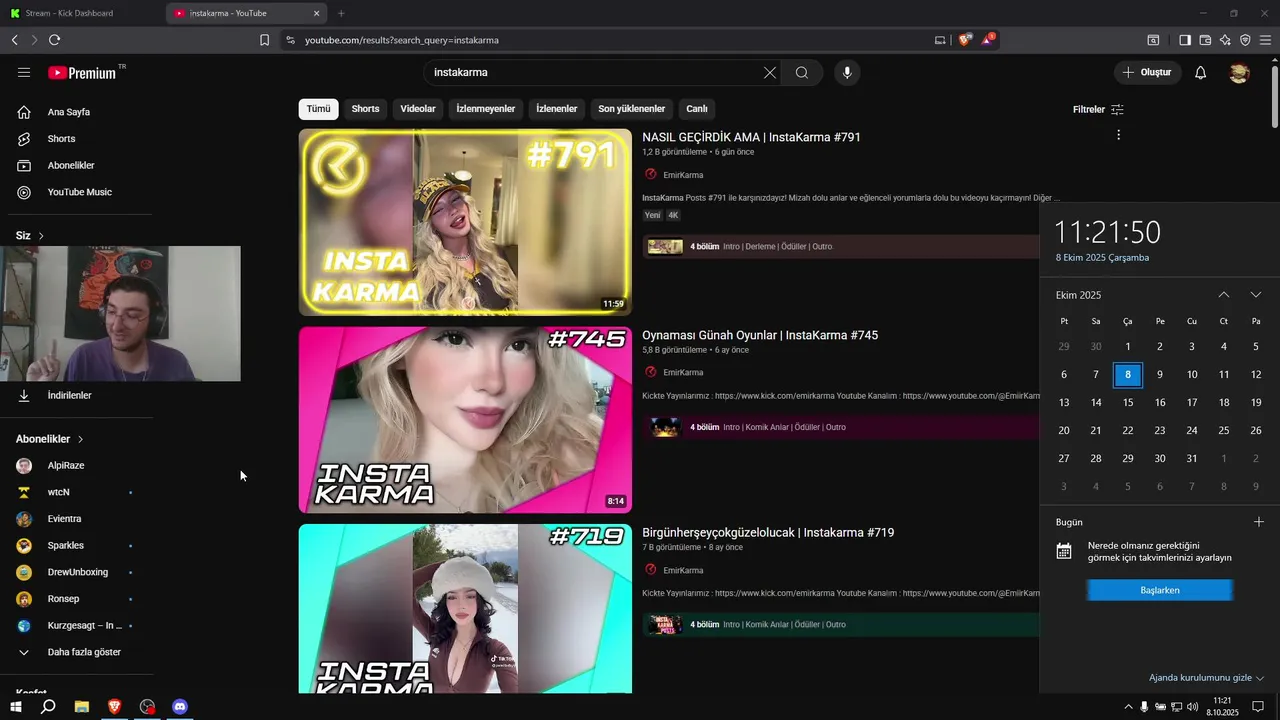Select the Videolar filter chip
Screen dimensions: 1280x720
tap(418, 109)
